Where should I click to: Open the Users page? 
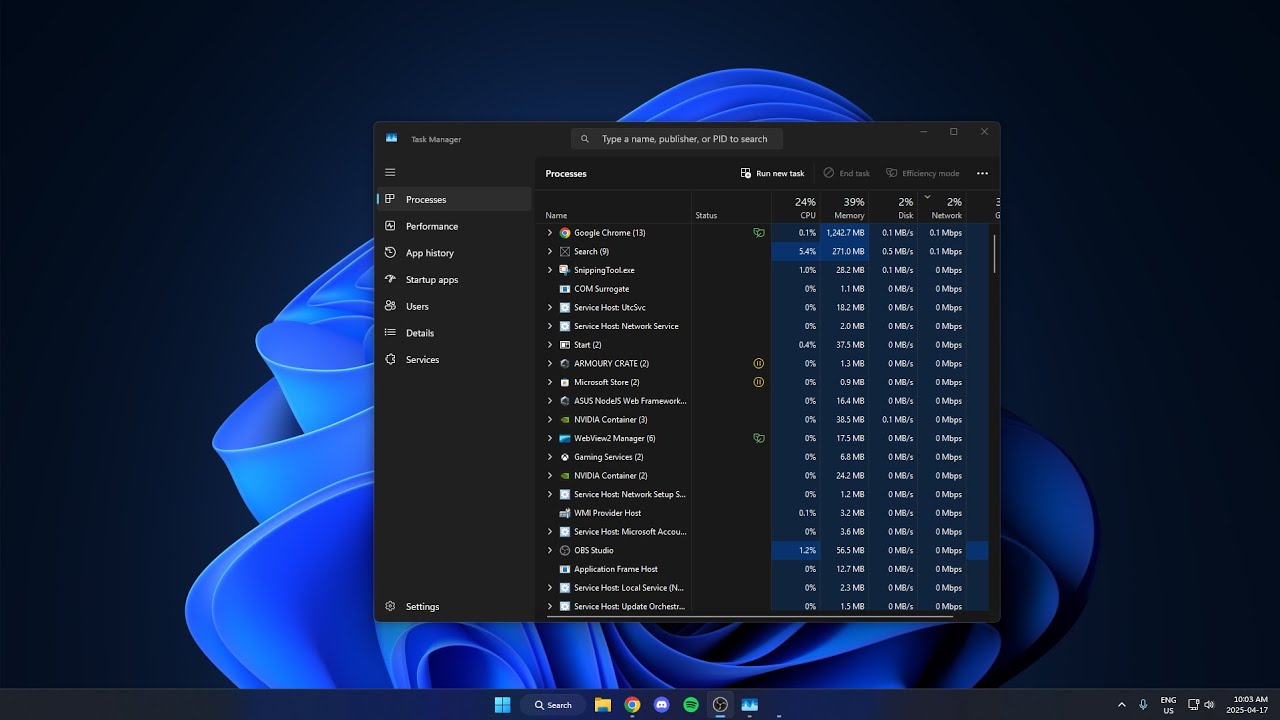click(x=454, y=306)
